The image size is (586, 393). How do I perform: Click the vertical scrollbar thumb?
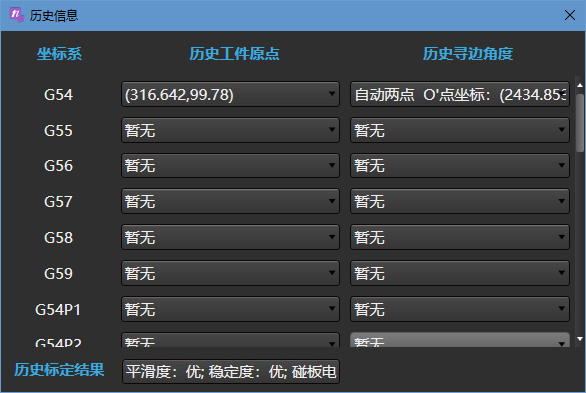click(580, 123)
